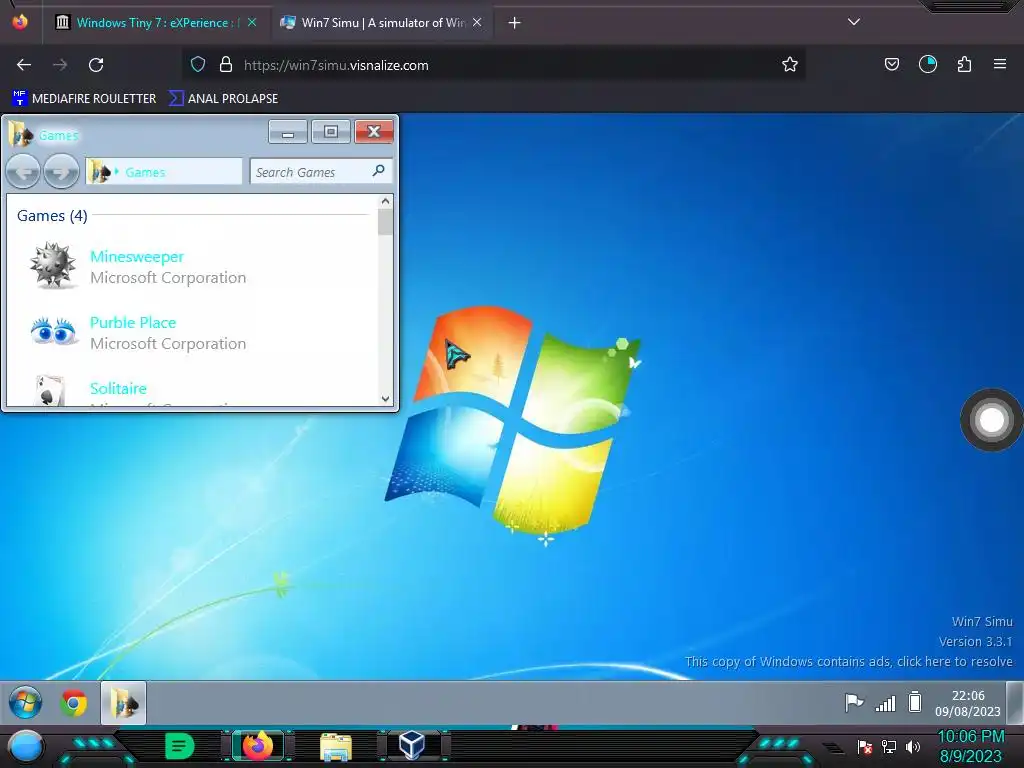Open a new browser tab
The height and width of the screenshot is (768, 1024).
(x=515, y=23)
